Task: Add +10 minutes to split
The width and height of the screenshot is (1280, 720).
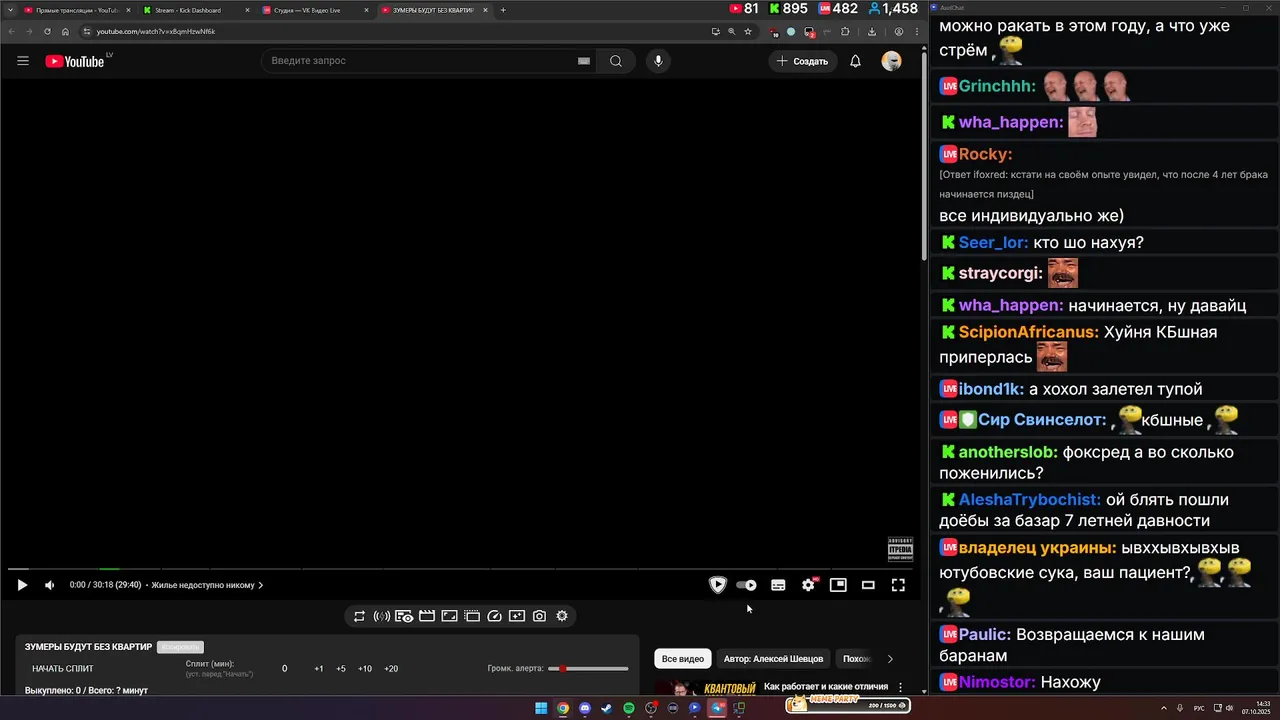Action: pos(365,669)
